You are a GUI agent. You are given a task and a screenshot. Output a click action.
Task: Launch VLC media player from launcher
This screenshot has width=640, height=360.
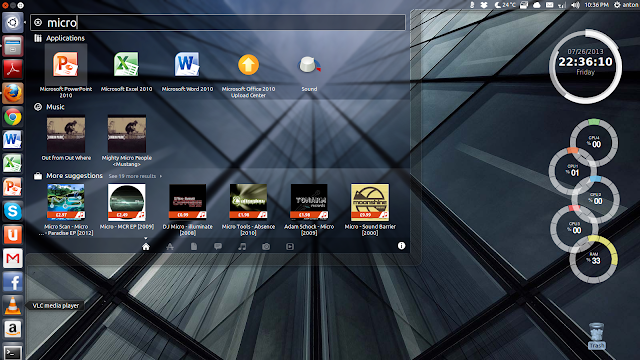click(x=13, y=306)
